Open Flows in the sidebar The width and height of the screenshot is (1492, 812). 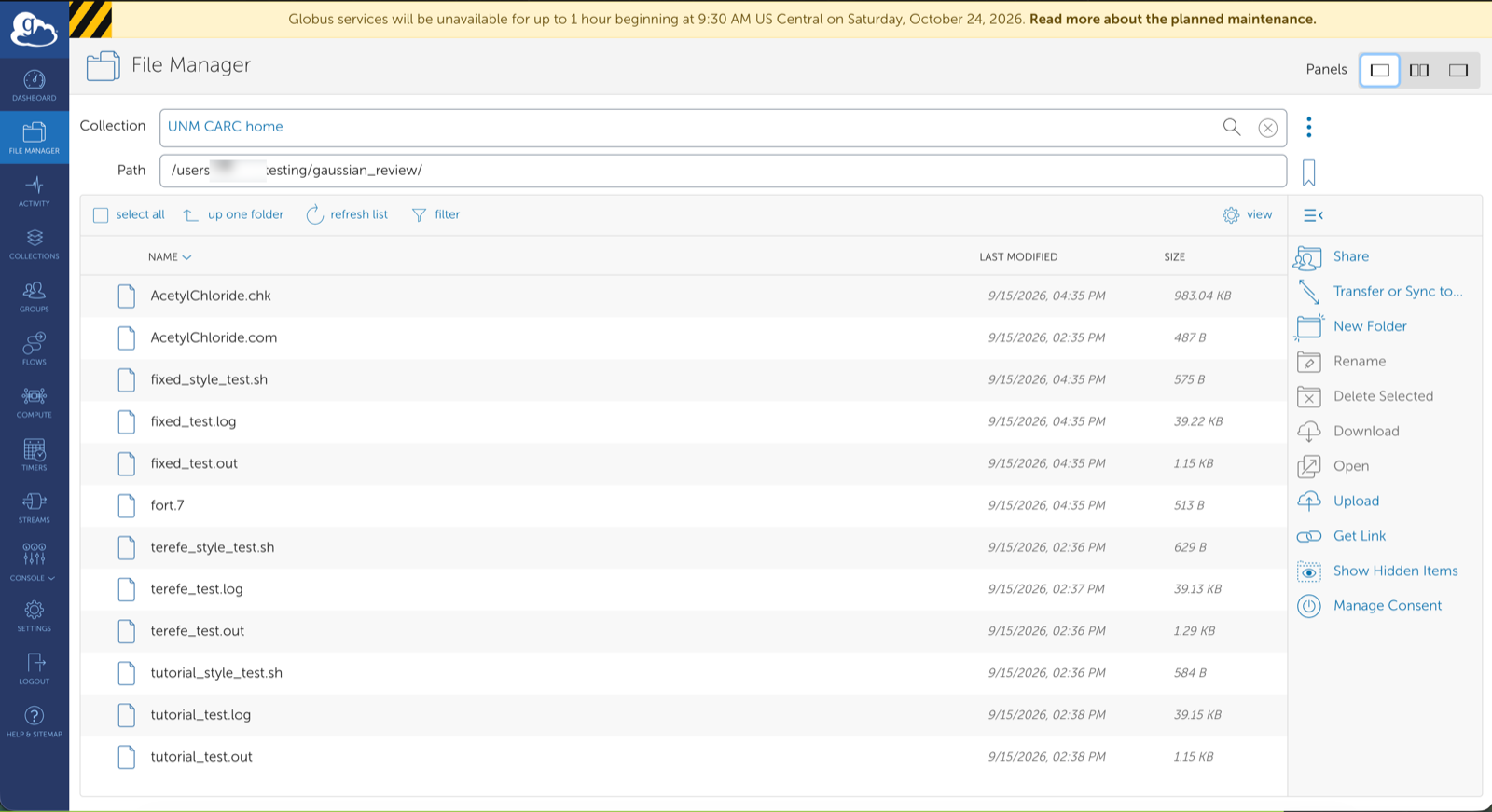pos(35,349)
